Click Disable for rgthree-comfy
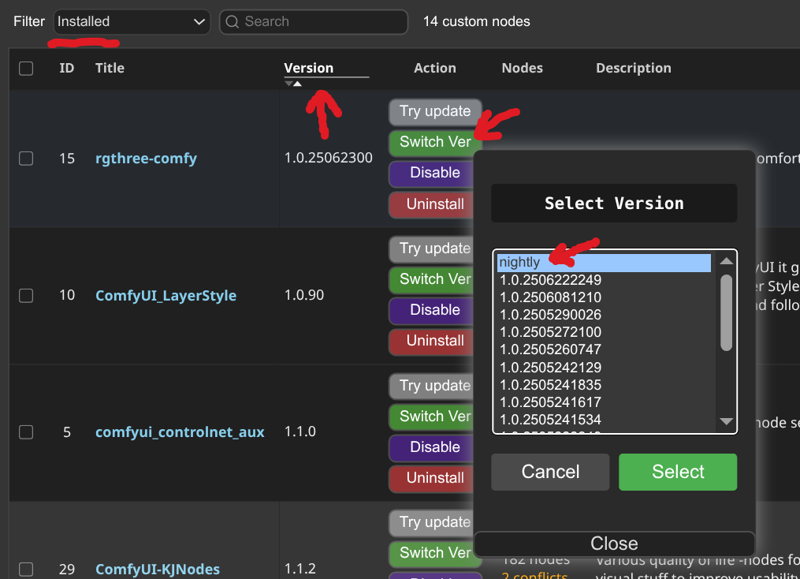 click(x=432, y=173)
